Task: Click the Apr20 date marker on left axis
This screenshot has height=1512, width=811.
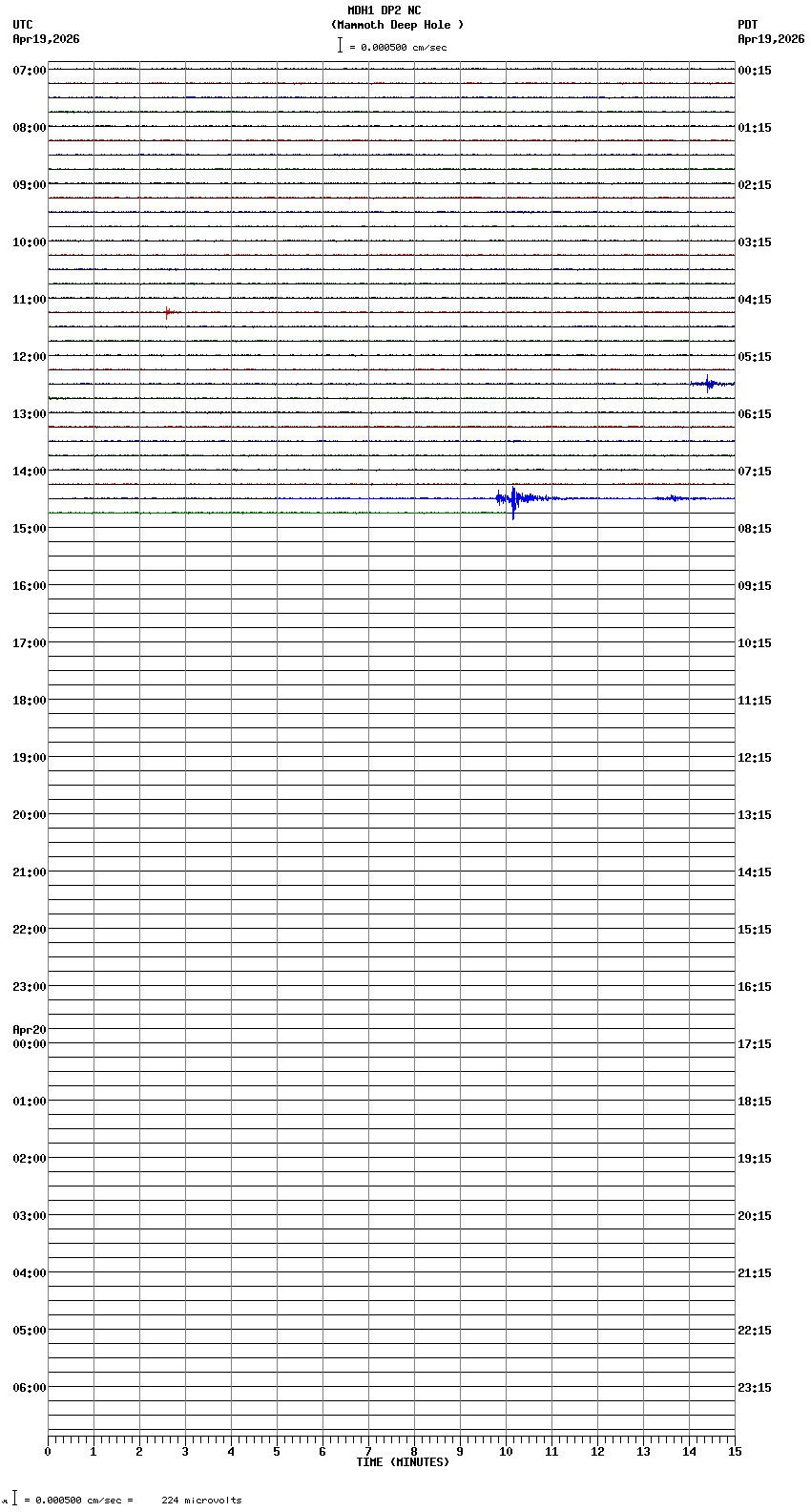Action: pyautogui.click(x=30, y=1030)
